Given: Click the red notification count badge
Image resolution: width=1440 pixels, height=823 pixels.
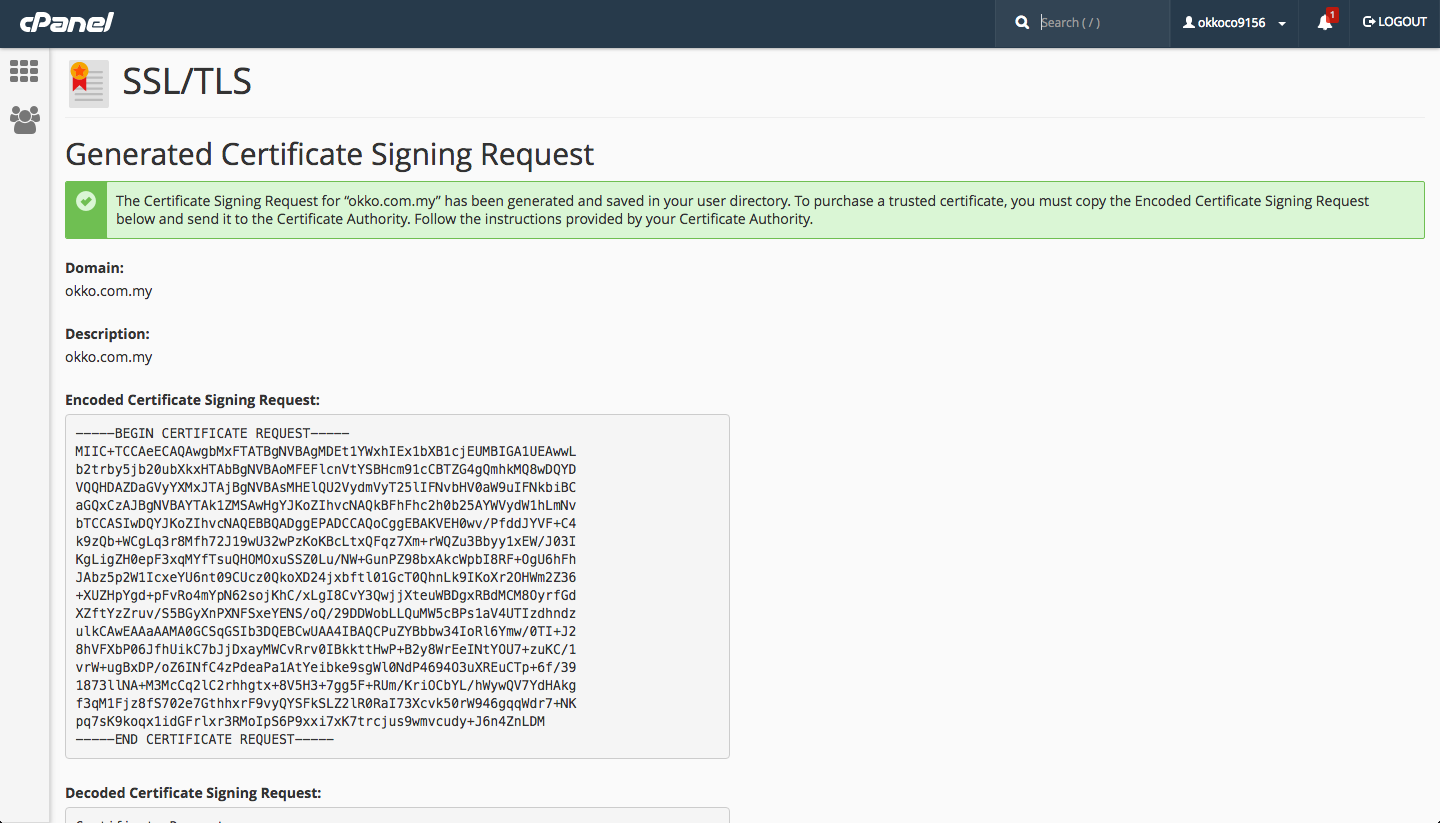Looking at the screenshot, I should tap(1332, 15).
